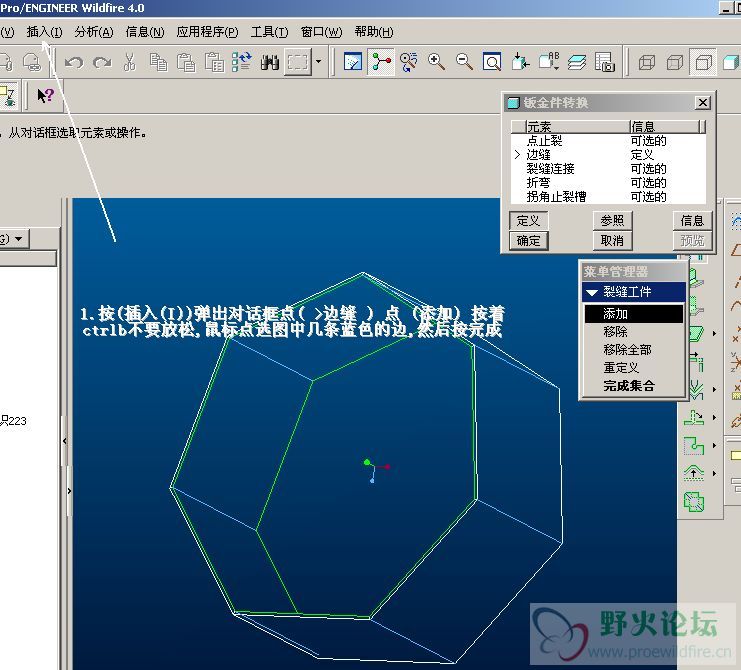Select Hidden Line display icon

(675, 62)
